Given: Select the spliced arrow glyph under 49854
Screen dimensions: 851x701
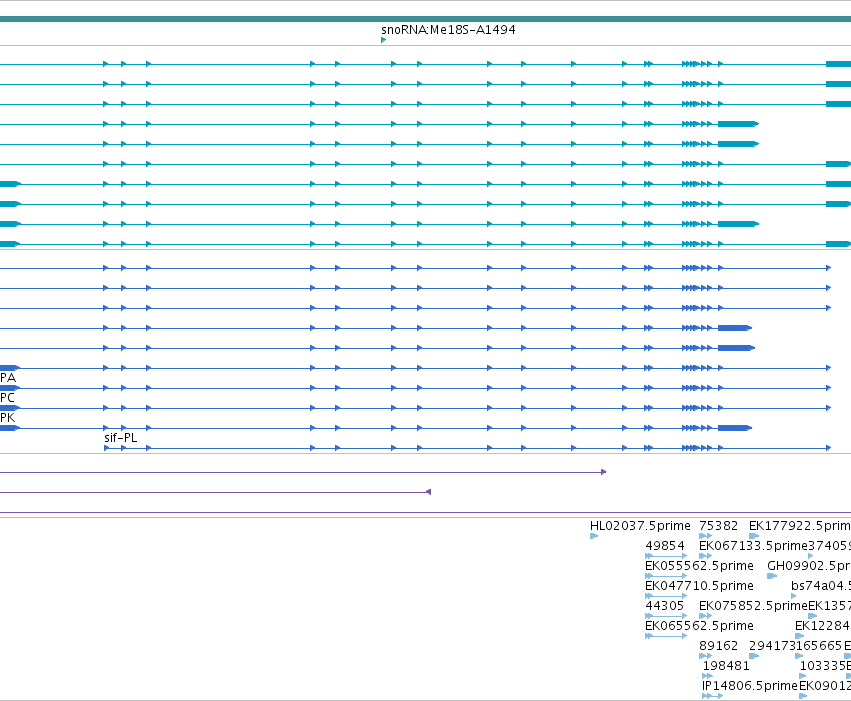Looking at the screenshot, I should tap(666, 556).
